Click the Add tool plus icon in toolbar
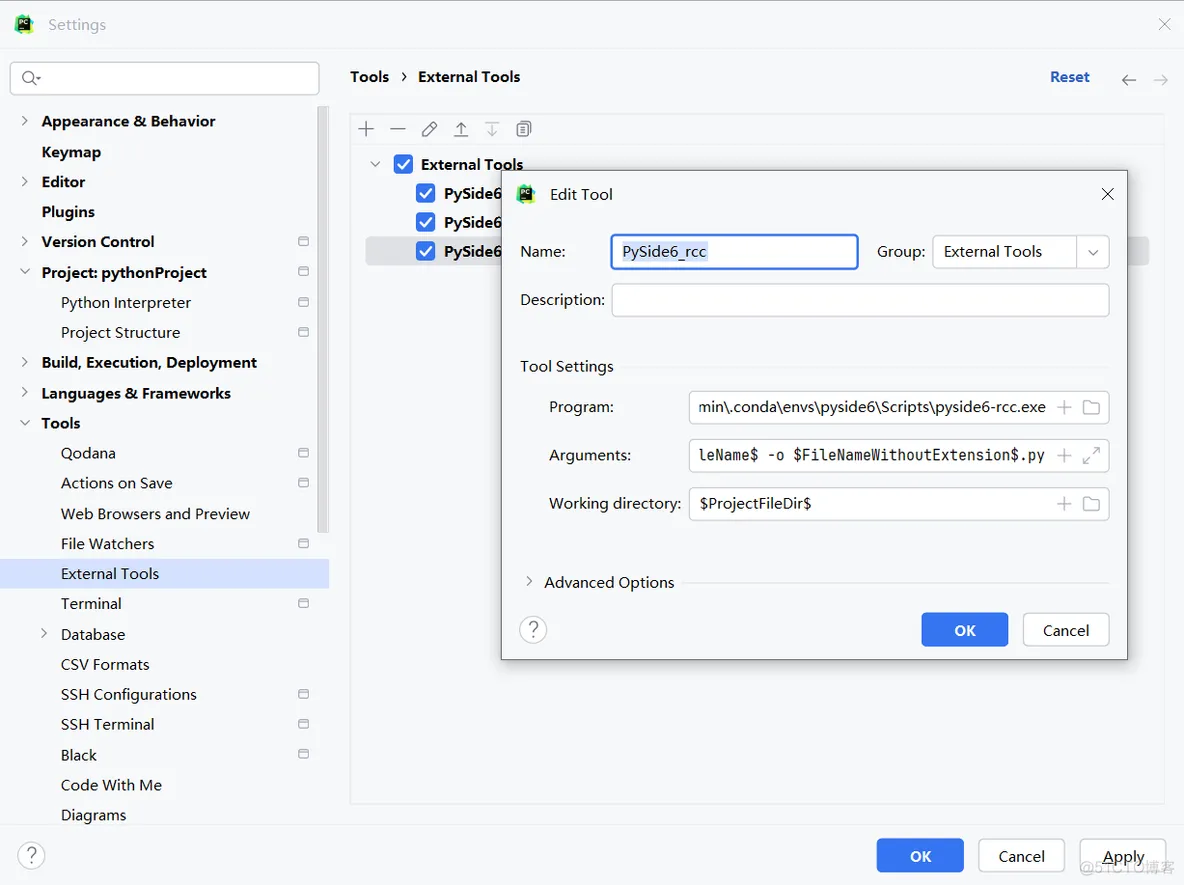Viewport: 1184px width, 885px height. point(366,129)
